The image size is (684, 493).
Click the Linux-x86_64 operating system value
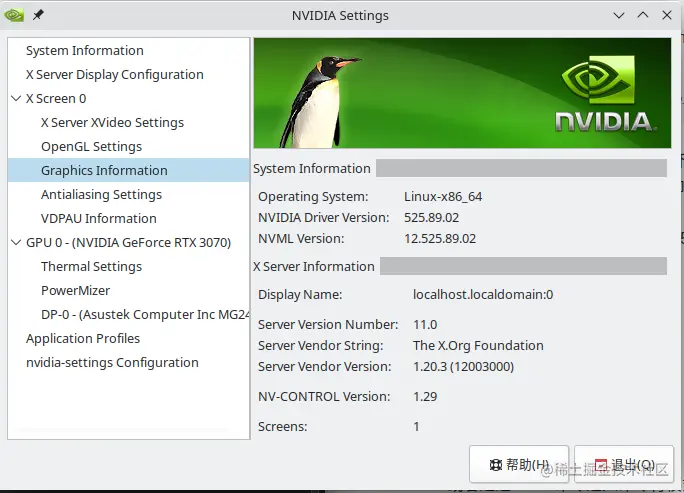pyautogui.click(x=443, y=197)
